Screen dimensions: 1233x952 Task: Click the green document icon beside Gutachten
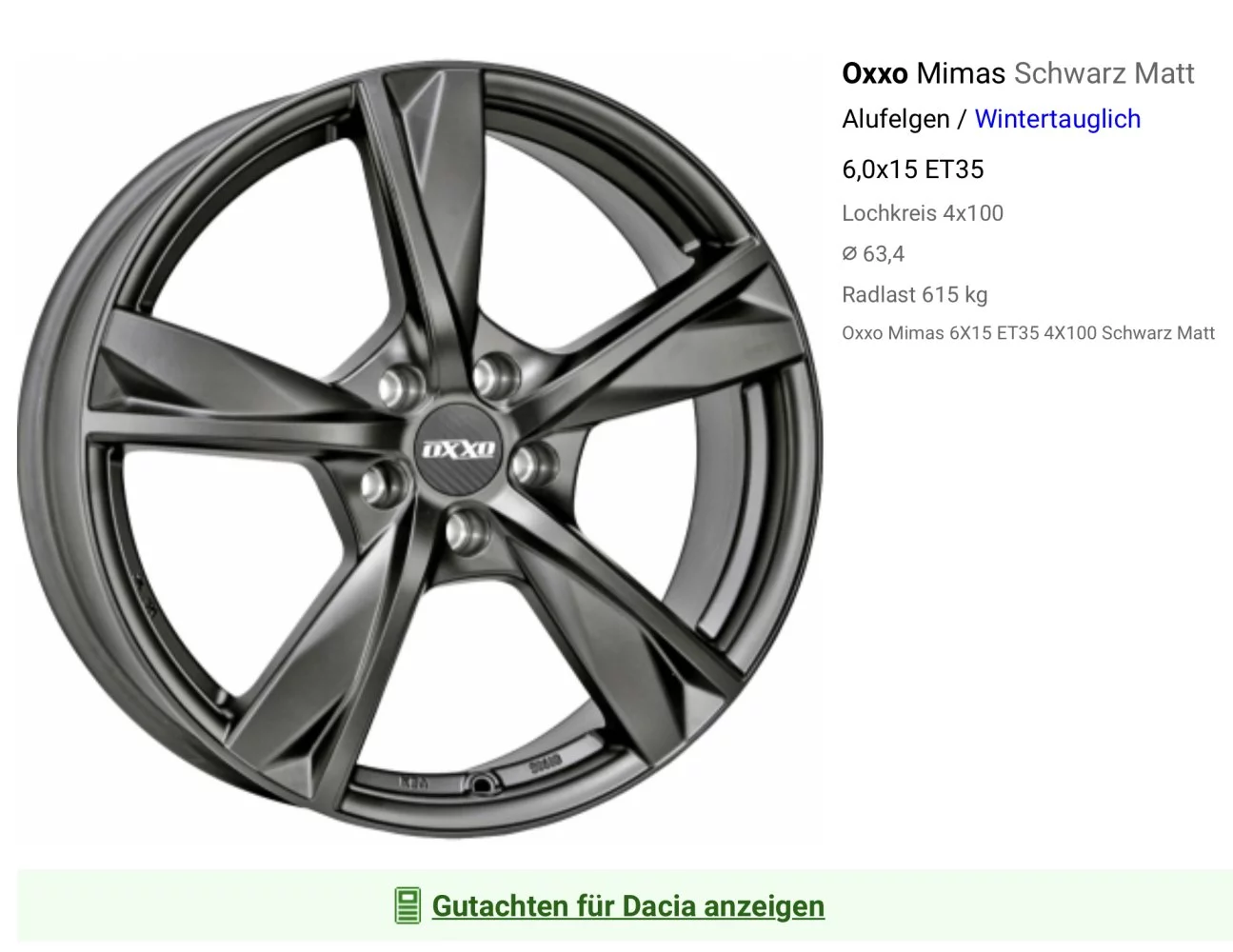point(408,905)
